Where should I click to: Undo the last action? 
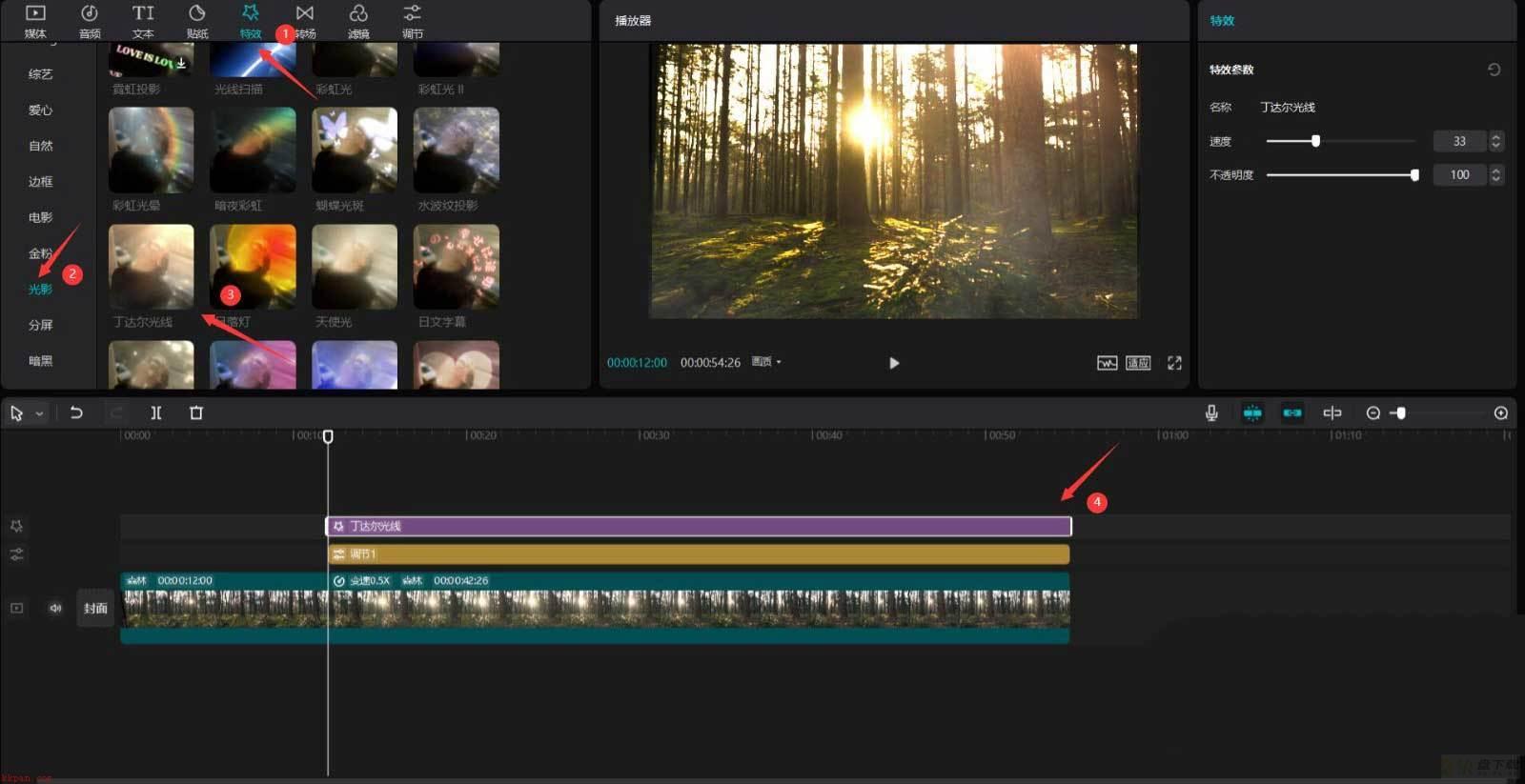pos(76,412)
